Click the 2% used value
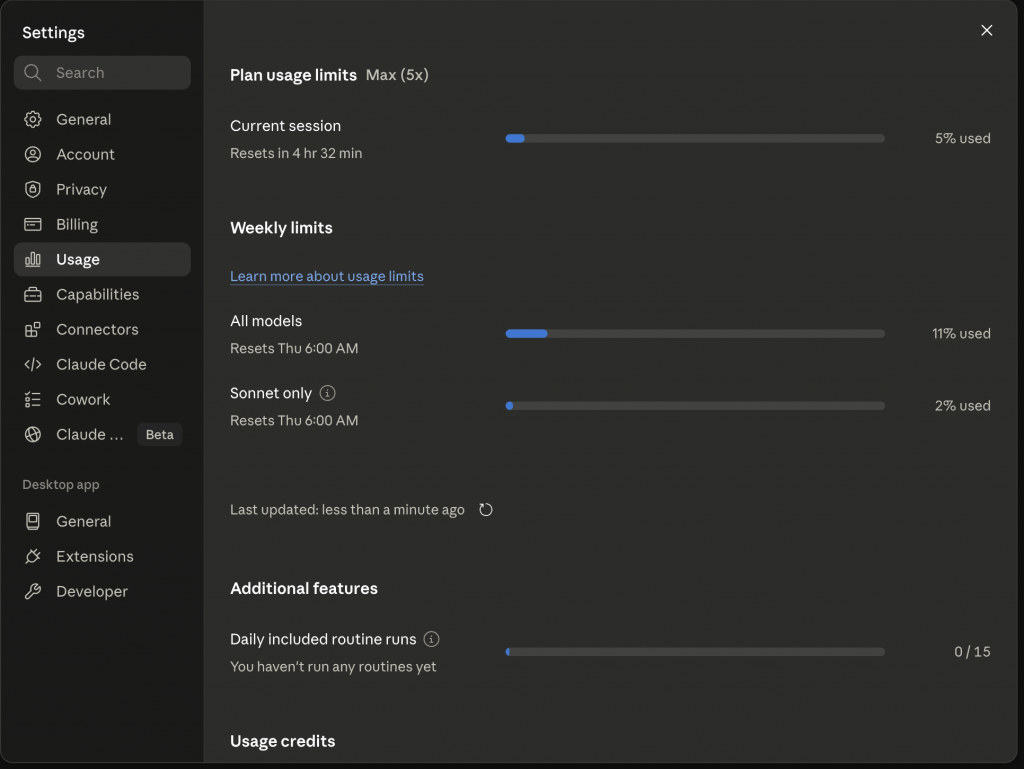 (x=962, y=405)
